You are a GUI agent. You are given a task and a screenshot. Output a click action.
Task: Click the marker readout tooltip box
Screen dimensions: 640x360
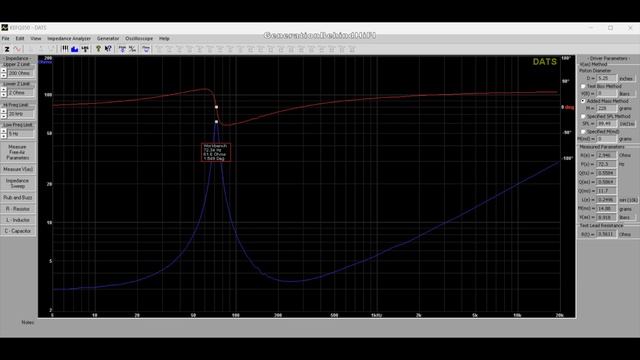(x=216, y=152)
